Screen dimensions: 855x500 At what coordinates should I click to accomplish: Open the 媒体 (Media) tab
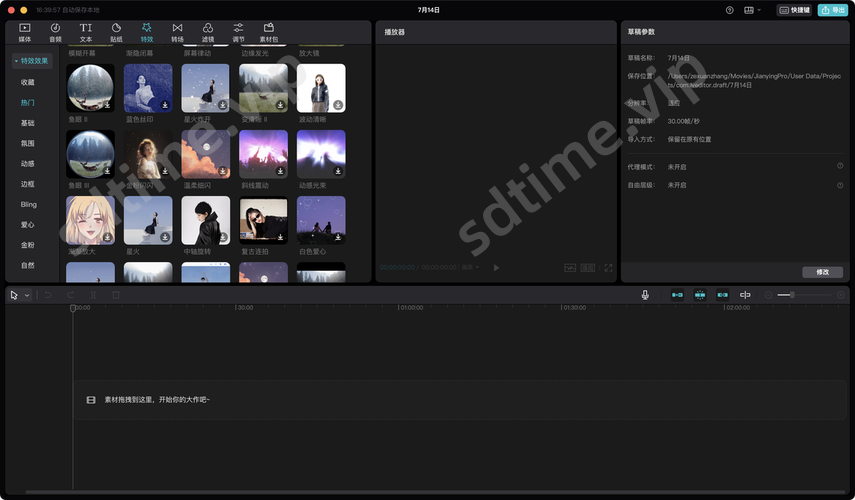pyautogui.click(x=24, y=32)
